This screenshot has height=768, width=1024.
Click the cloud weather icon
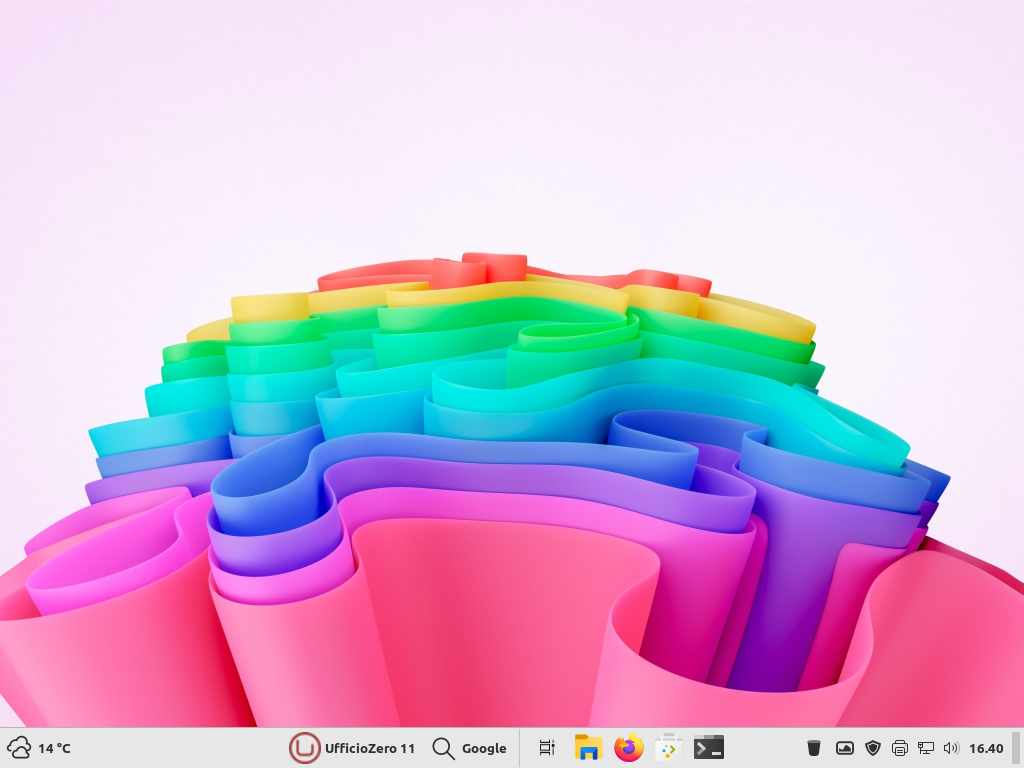[x=19, y=748]
